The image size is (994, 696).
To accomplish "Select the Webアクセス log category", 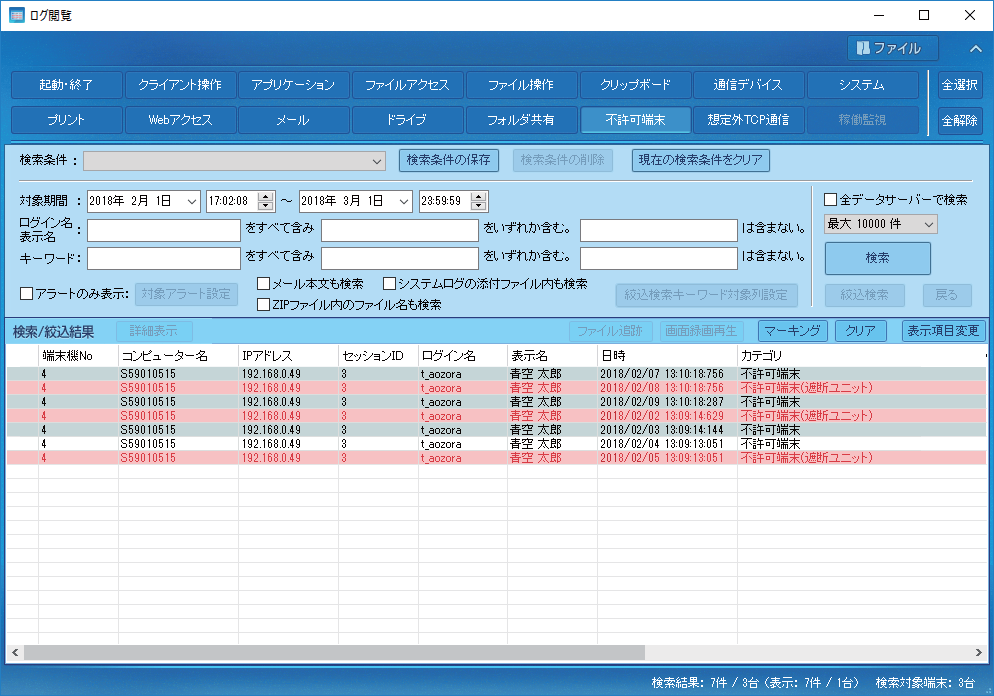I will pos(180,120).
